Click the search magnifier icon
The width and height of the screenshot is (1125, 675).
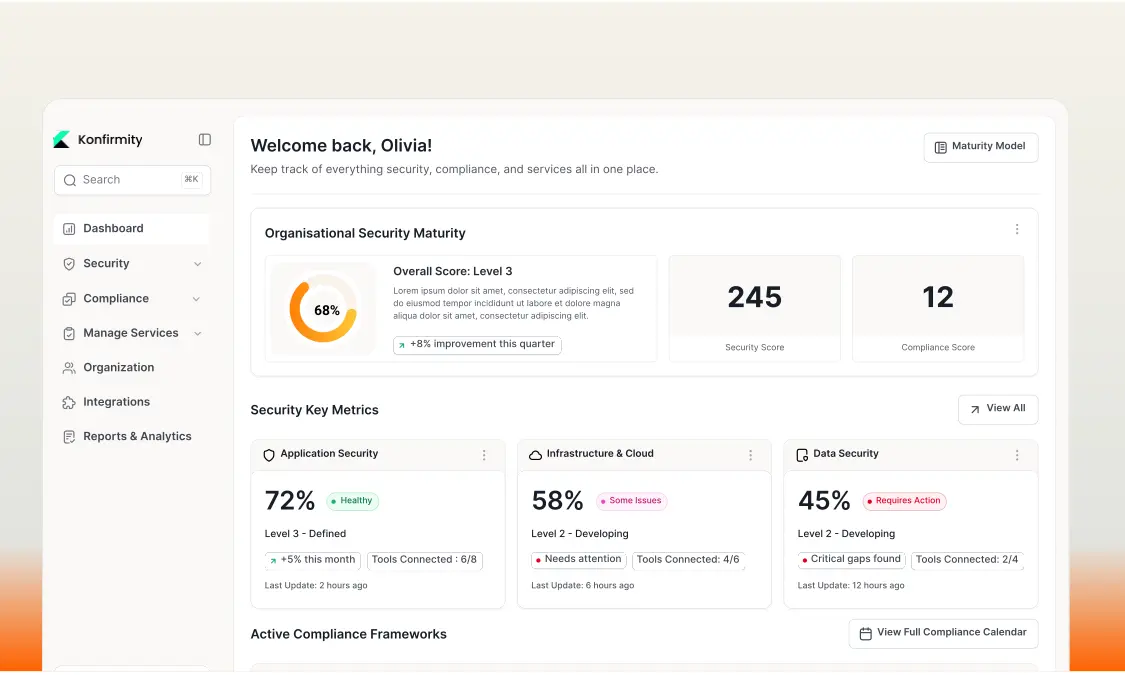tap(70, 180)
